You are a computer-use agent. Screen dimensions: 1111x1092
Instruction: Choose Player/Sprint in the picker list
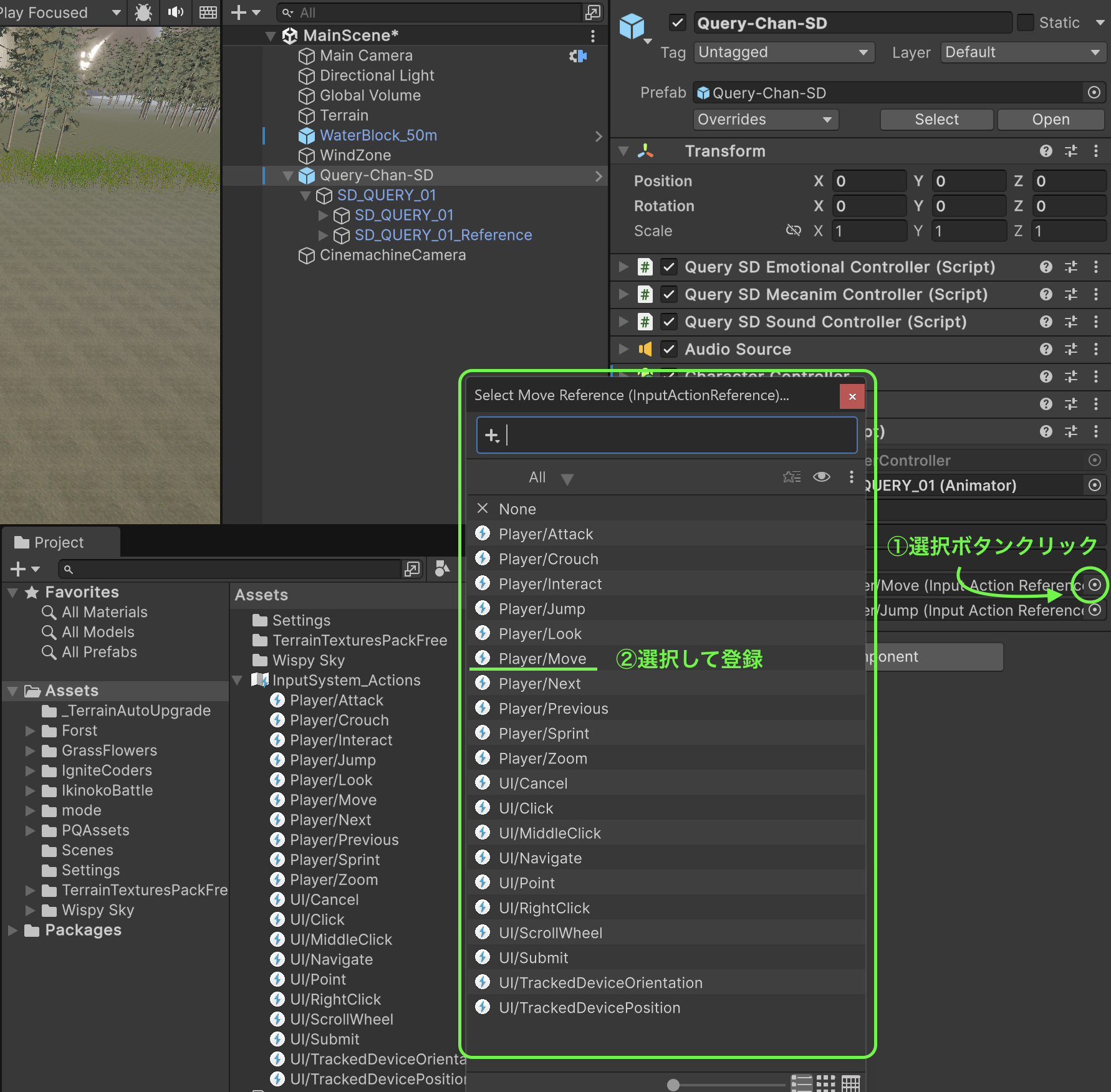tap(666, 733)
